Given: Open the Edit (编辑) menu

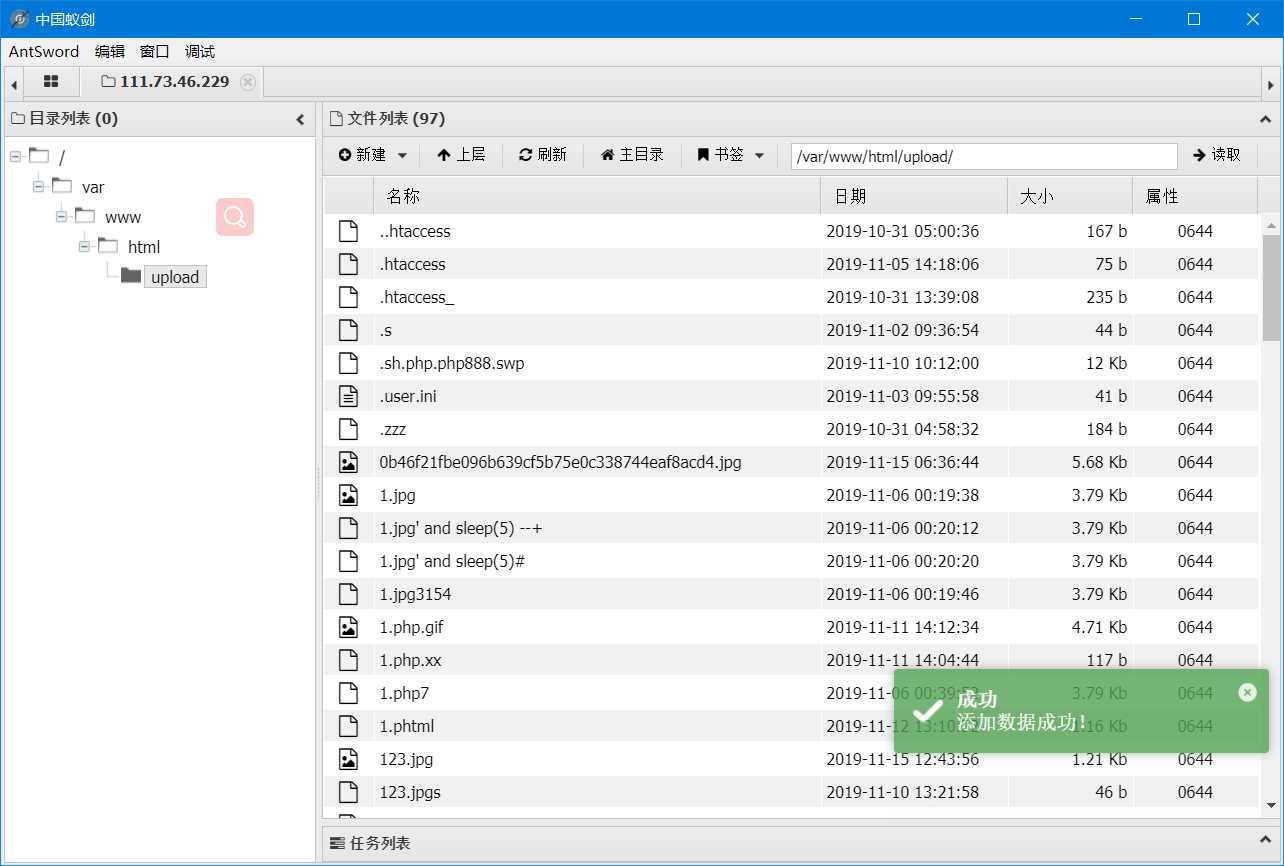Looking at the screenshot, I should 110,52.
